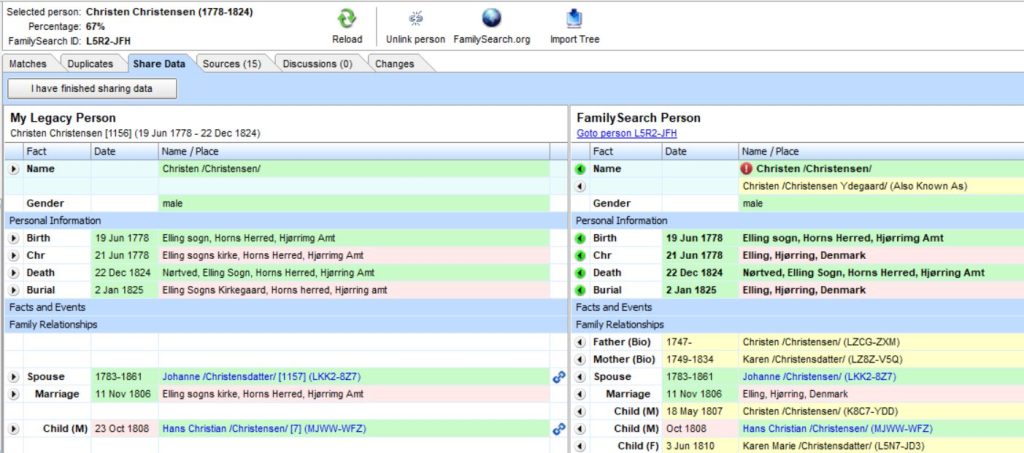The width and height of the screenshot is (1024, 453).
Task: Click the Reload icon
Action: point(347,18)
